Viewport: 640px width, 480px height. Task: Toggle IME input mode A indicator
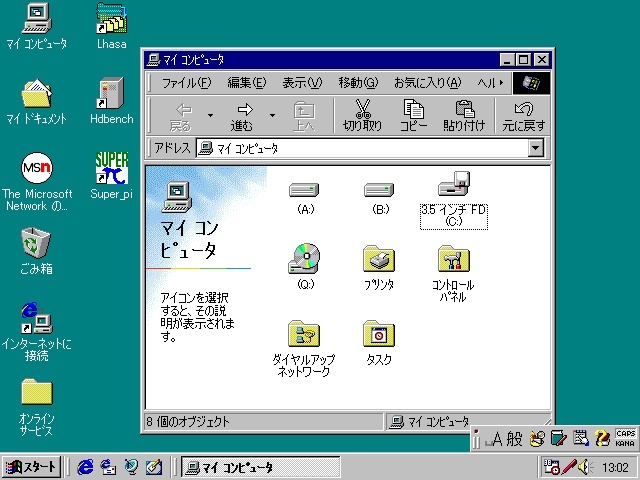[496, 439]
